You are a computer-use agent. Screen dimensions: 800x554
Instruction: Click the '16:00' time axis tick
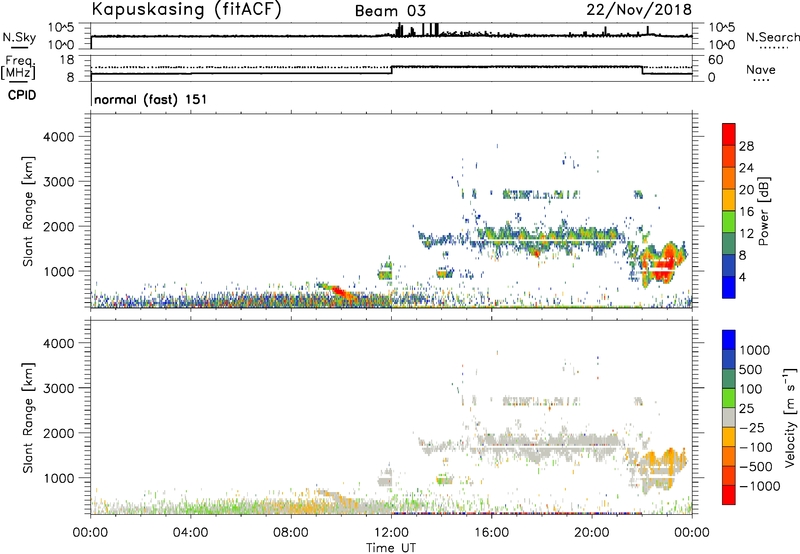tap(491, 533)
